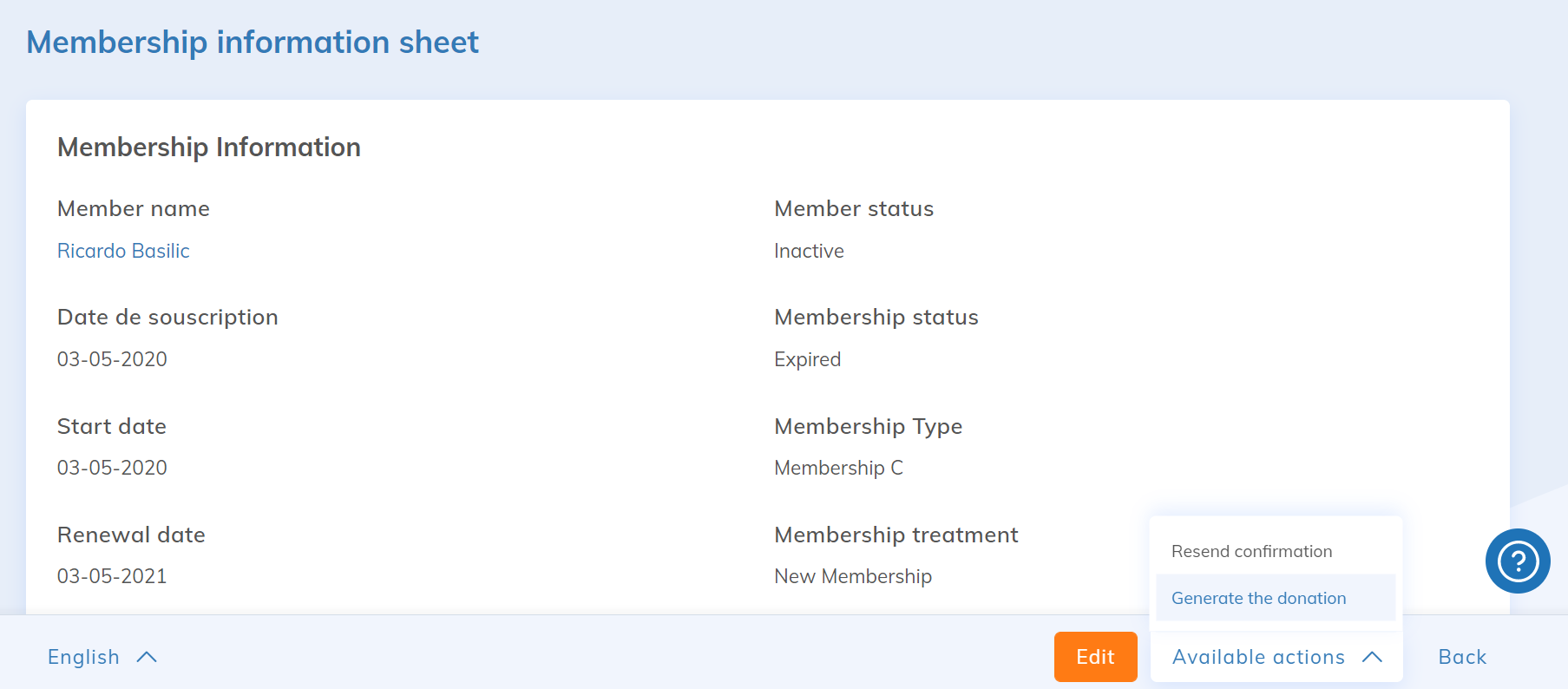The width and height of the screenshot is (1568, 689).
Task: Open member Ricardo Basilic's profile link
Action: pyautogui.click(x=123, y=251)
